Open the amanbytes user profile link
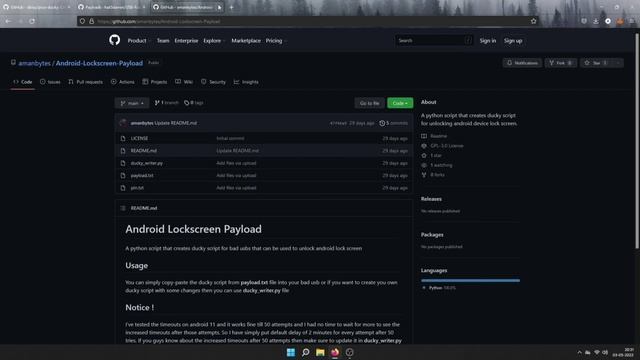Viewport: 640px width, 360px height. tap(34, 63)
